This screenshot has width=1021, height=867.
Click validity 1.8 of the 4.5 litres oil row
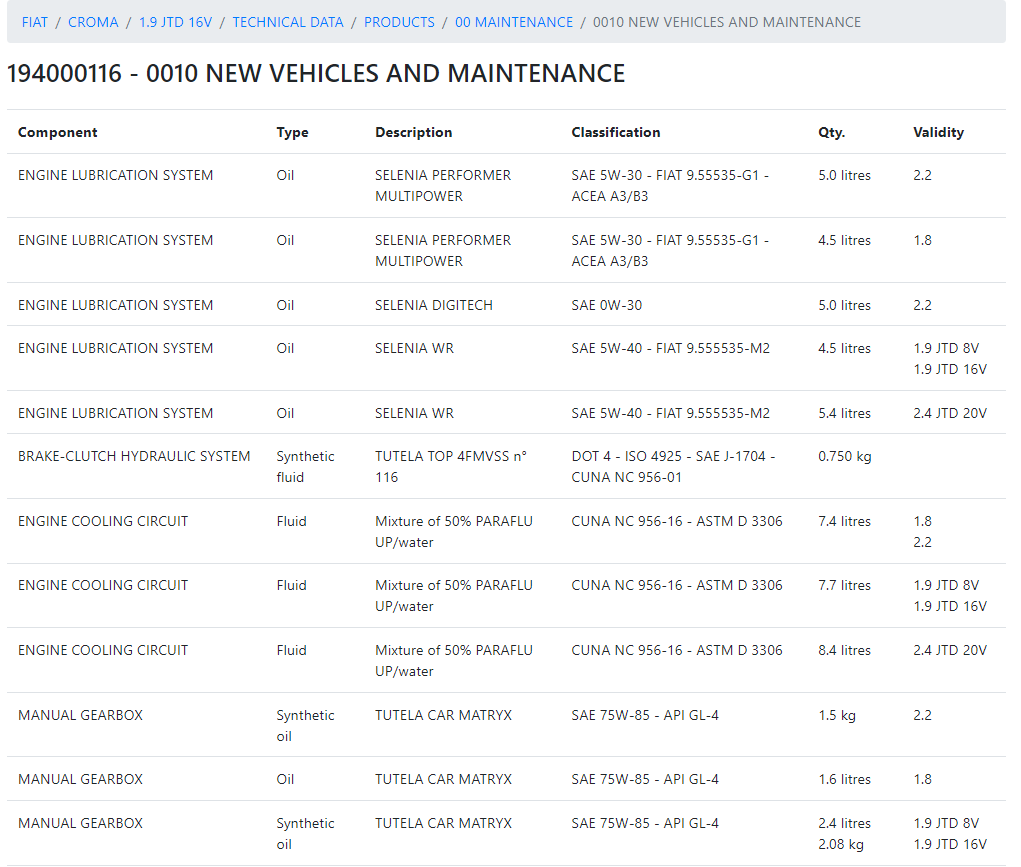coord(922,240)
